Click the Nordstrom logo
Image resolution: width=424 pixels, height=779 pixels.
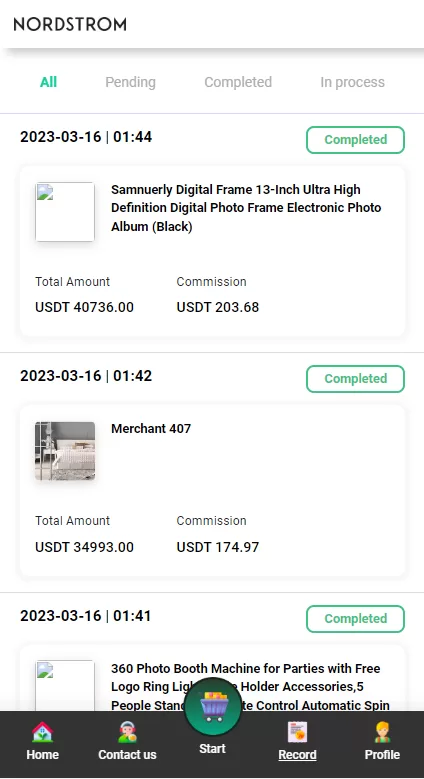70,24
